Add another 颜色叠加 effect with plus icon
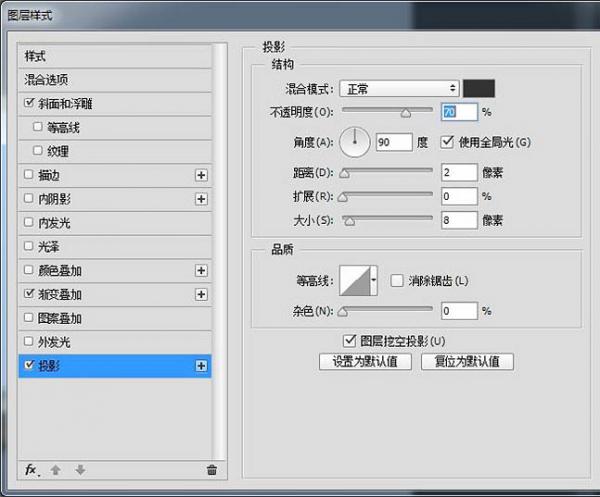 pyautogui.click(x=201, y=270)
